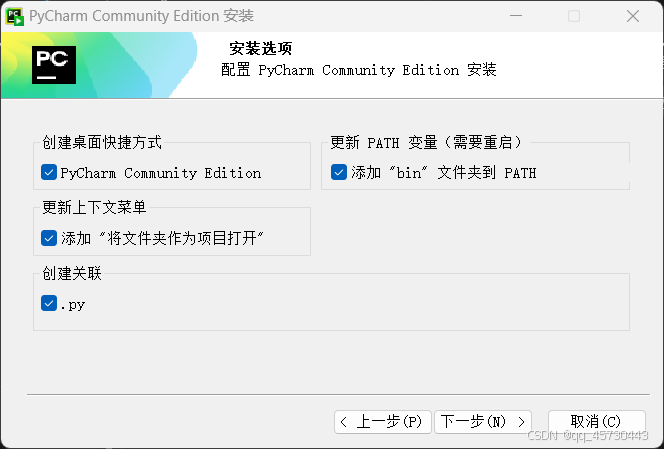The width and height of the screenshot is (664, 449).
Task: Click the 安装选项 heading text
Action: tap(260, 48)
